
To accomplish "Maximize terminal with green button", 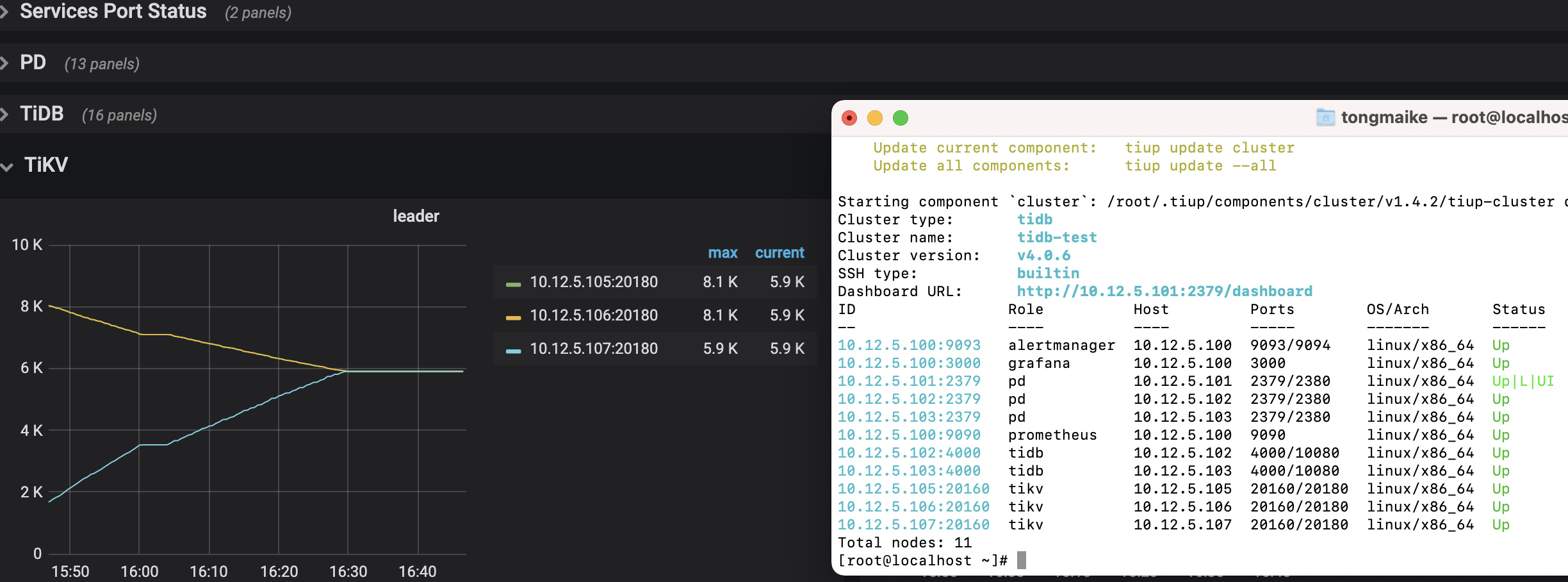I will coord(901,118).
